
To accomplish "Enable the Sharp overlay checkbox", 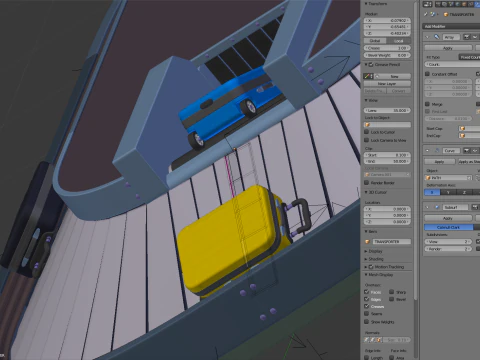I will point(392,292).
